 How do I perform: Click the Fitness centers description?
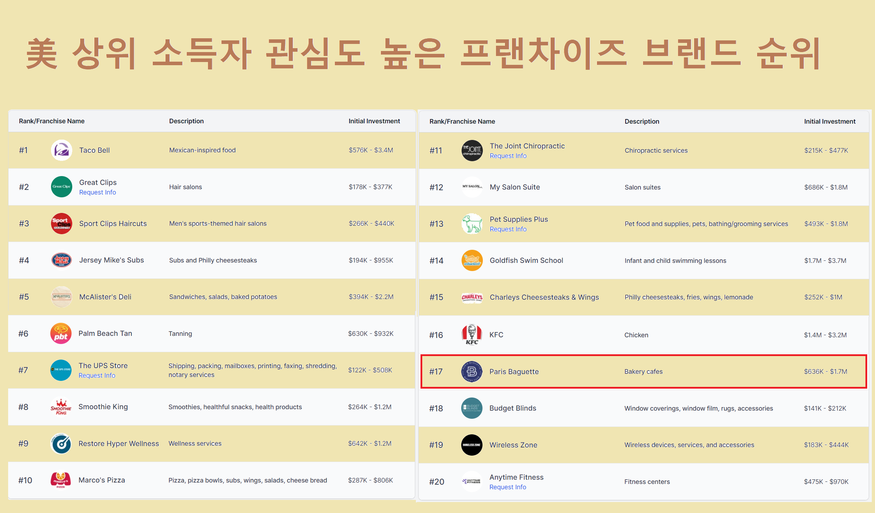[x=647, y=482]
